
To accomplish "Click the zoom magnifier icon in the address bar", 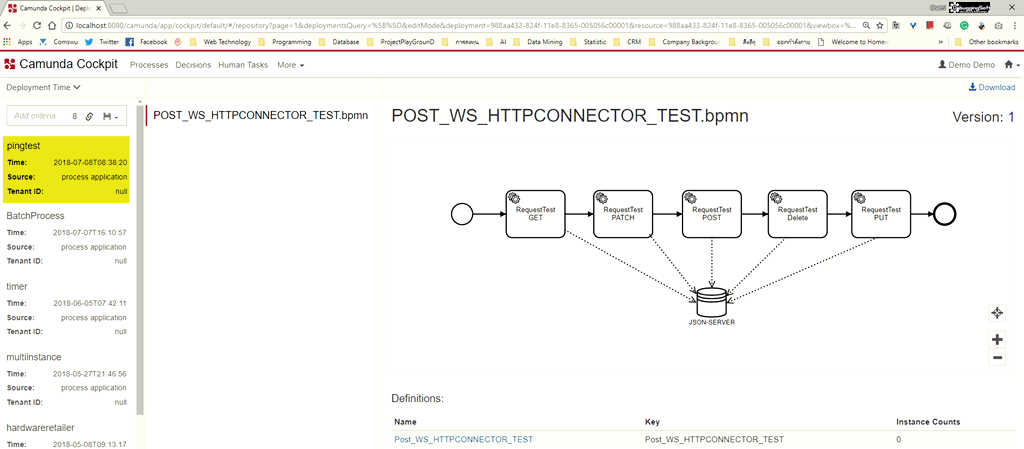I will click(866, 25).
